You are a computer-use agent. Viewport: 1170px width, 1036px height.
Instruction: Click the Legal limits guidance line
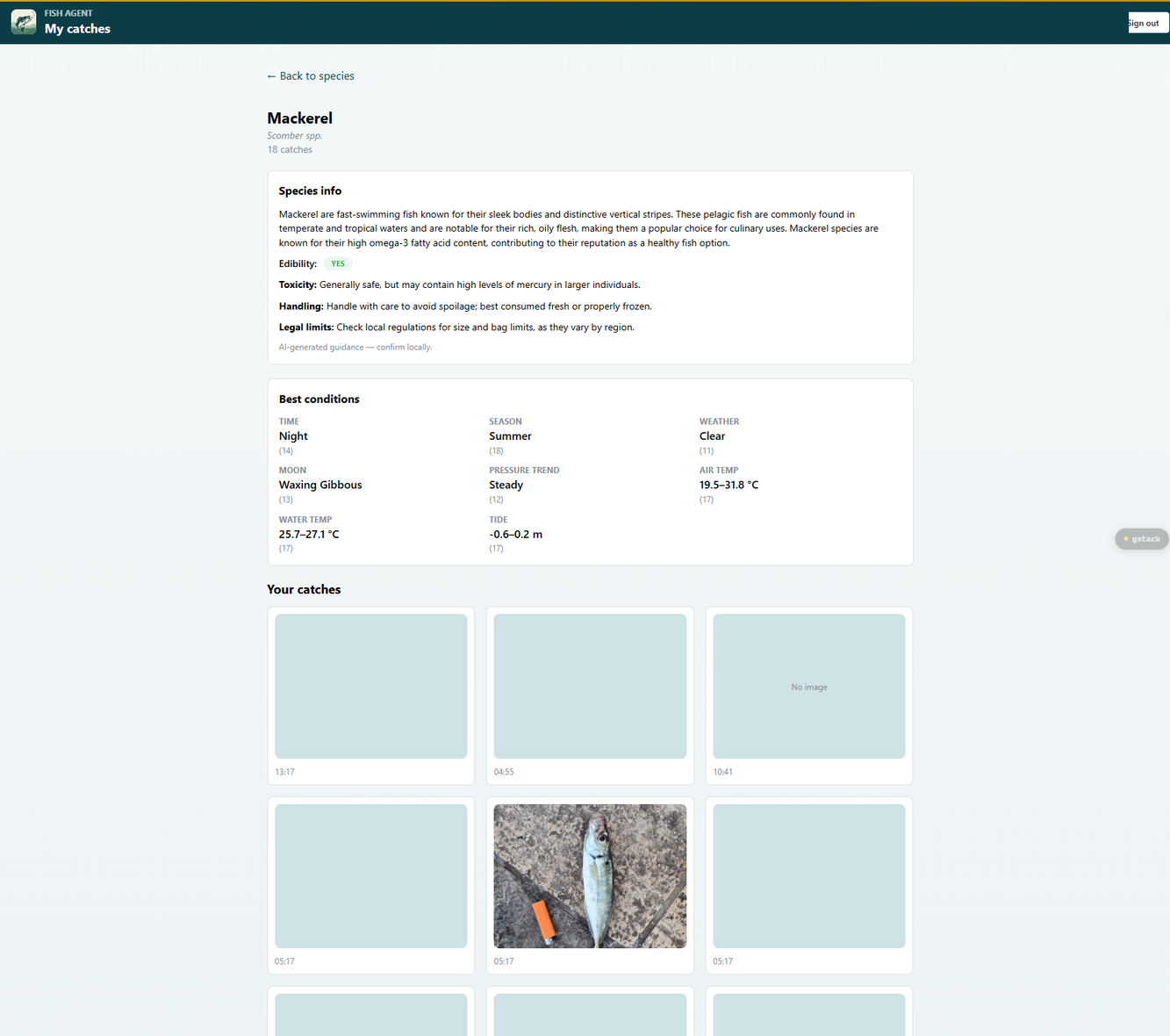[x=456, y=327]
